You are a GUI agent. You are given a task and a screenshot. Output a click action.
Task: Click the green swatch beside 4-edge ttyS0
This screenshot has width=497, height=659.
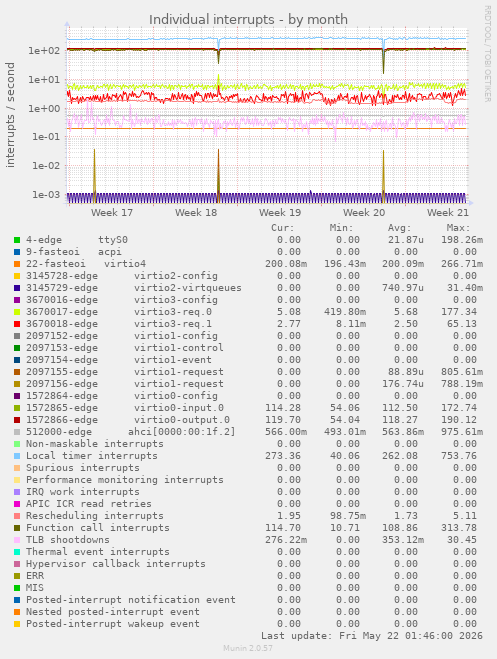pos(17,240)
